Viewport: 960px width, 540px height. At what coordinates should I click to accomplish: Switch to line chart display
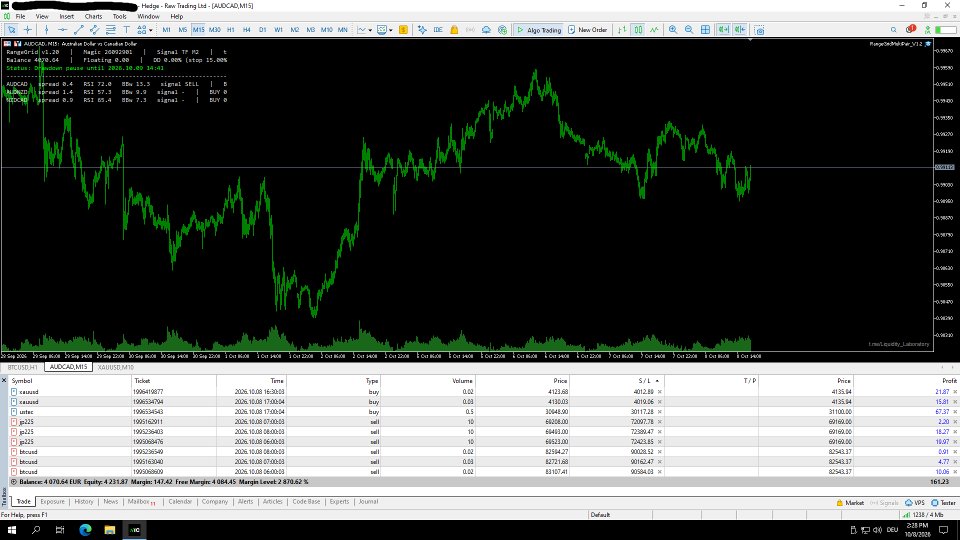click(654, 29)
